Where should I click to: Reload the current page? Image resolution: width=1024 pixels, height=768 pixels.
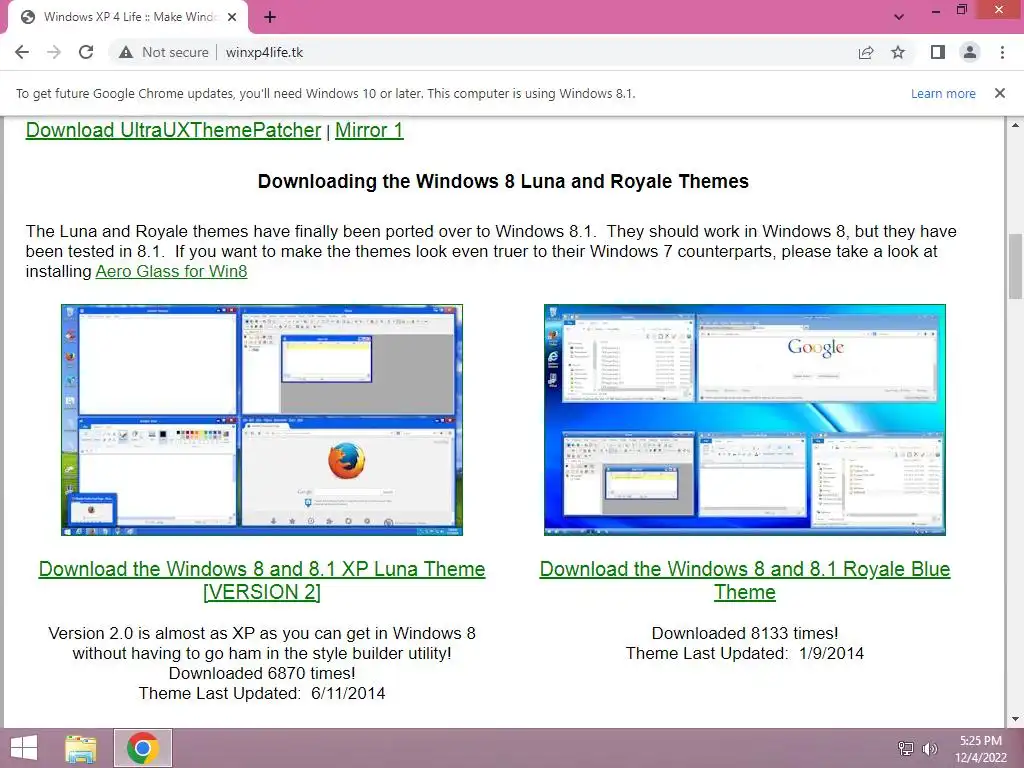tap(86, 52)
